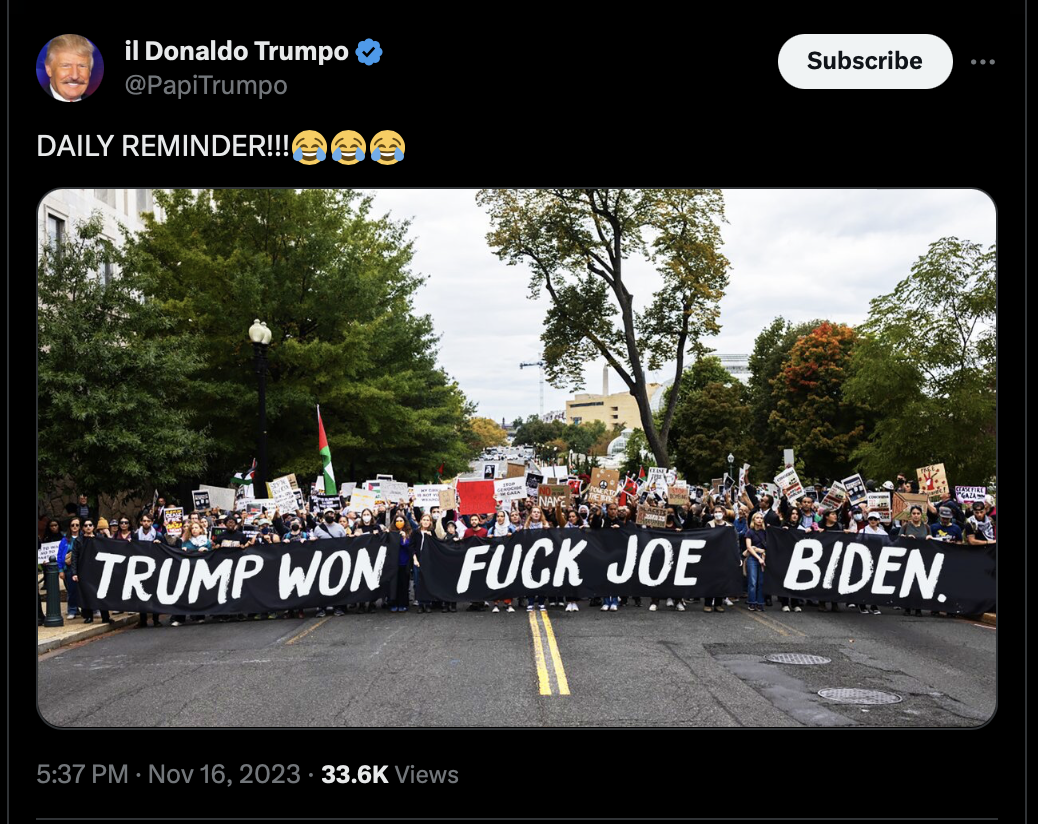Open the 5:37 PM timestamp link
This screenshot has height=824, width=1038.
[82, 774]
